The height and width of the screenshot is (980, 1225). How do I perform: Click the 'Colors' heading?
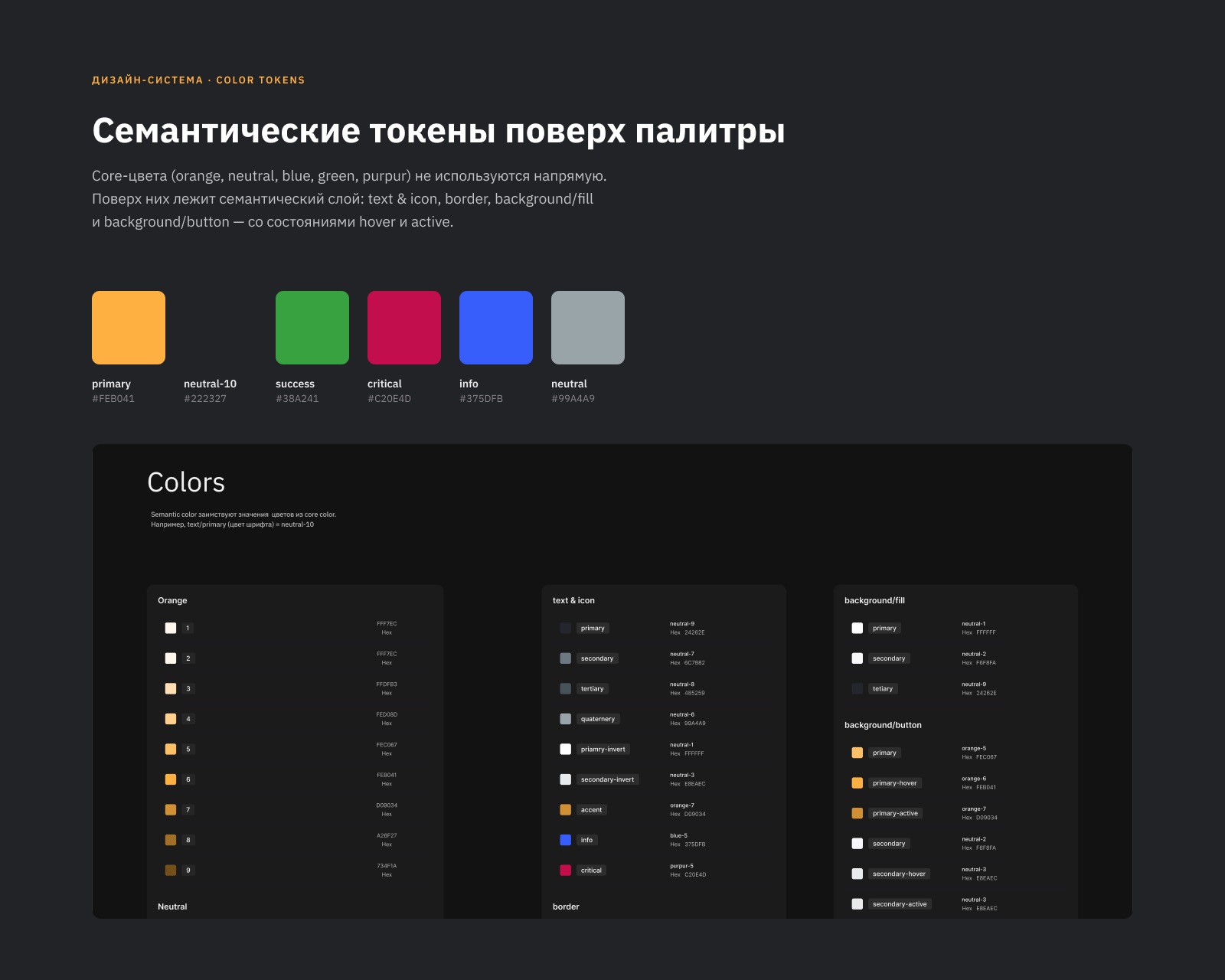(x=186, y=482)
